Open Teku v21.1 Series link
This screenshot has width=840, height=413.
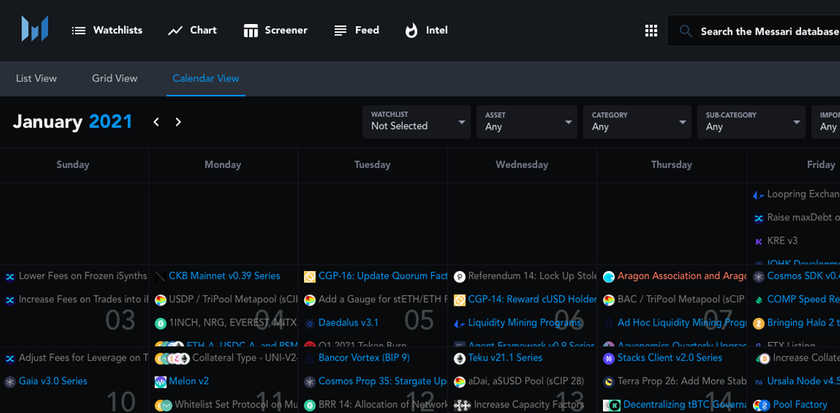pyautogui.click(x=505, y=358)
